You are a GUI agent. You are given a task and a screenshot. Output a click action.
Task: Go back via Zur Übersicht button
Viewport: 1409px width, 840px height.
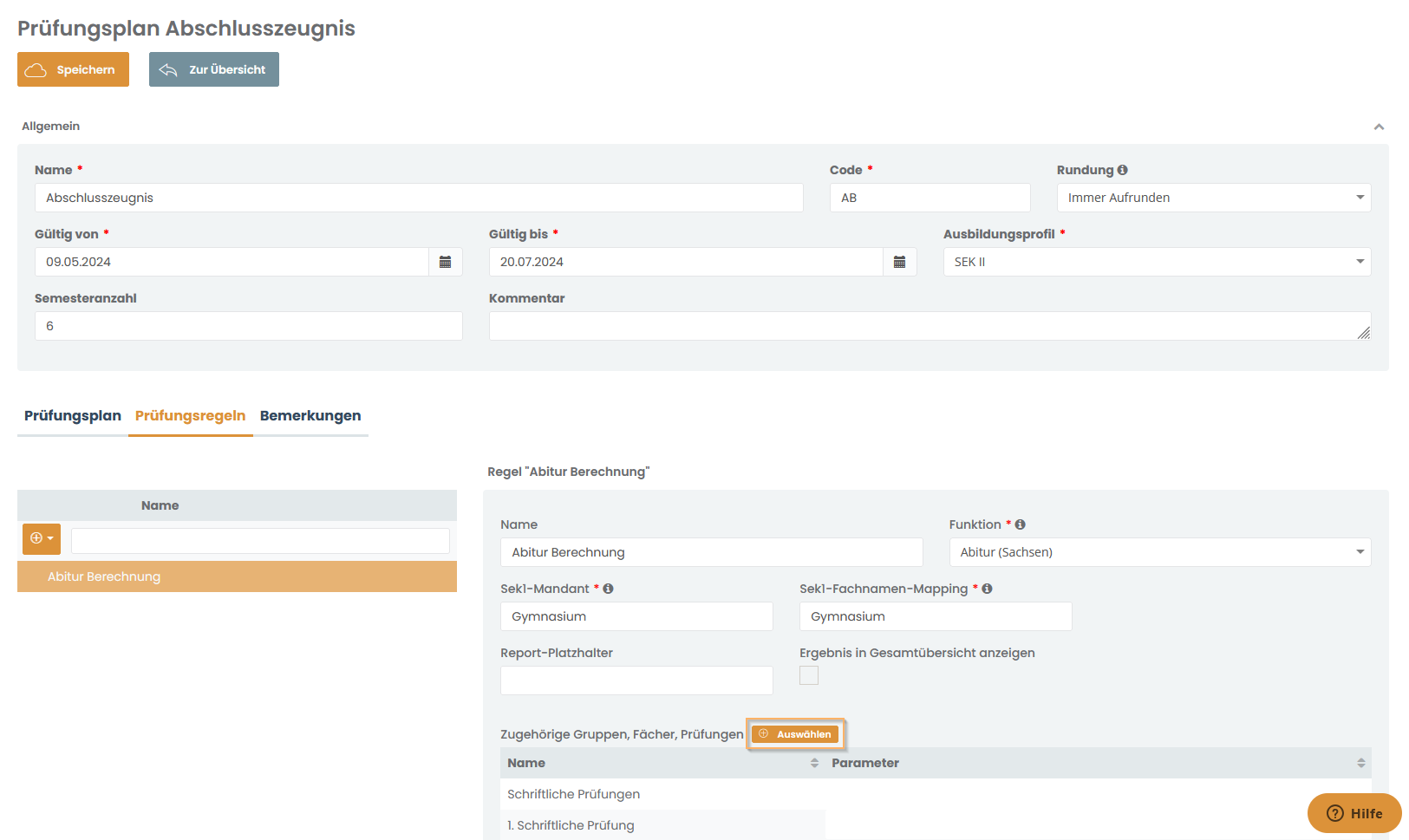point(214,69)
